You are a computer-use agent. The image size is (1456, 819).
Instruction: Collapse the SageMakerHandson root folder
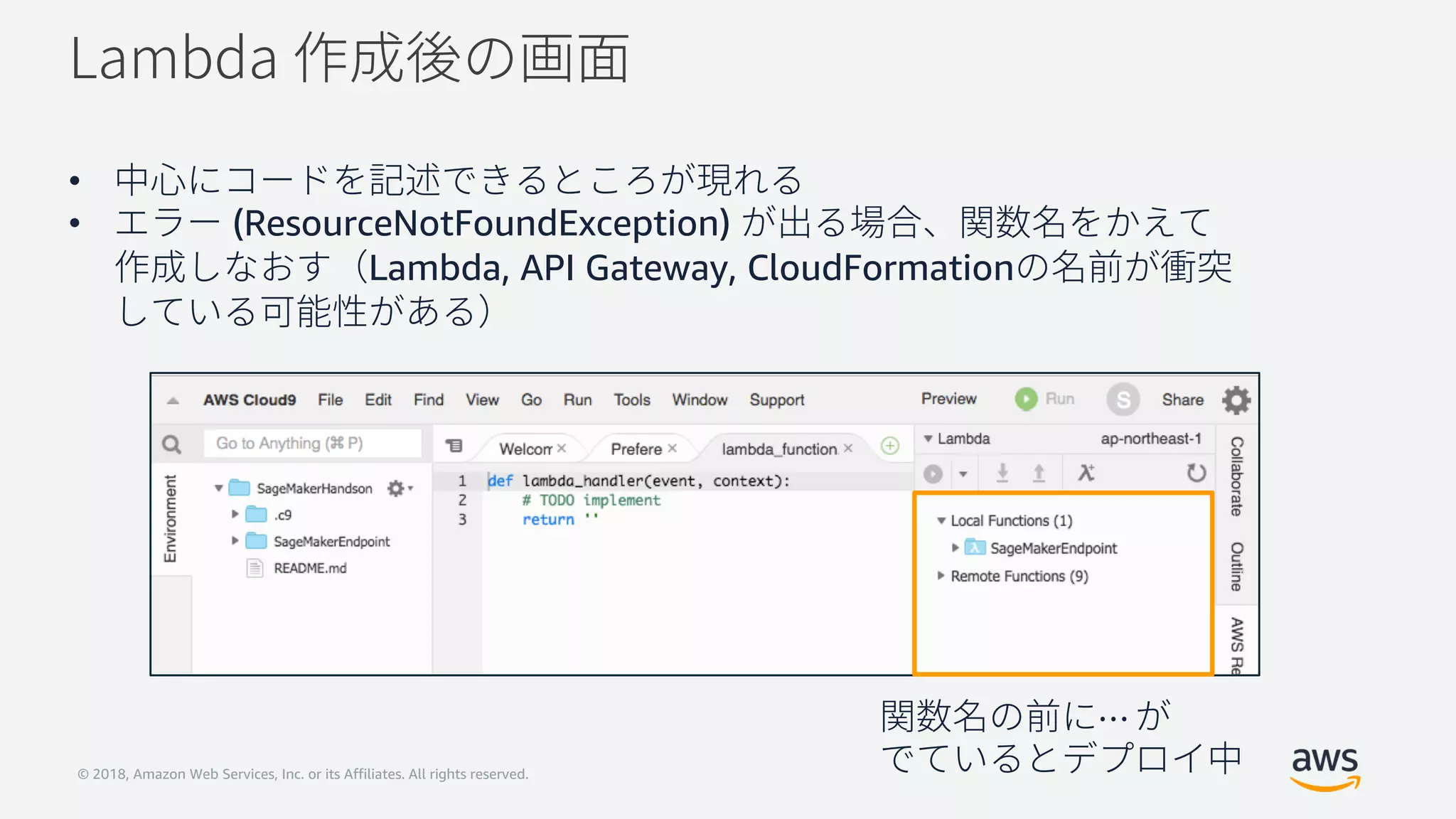(219, 488)
